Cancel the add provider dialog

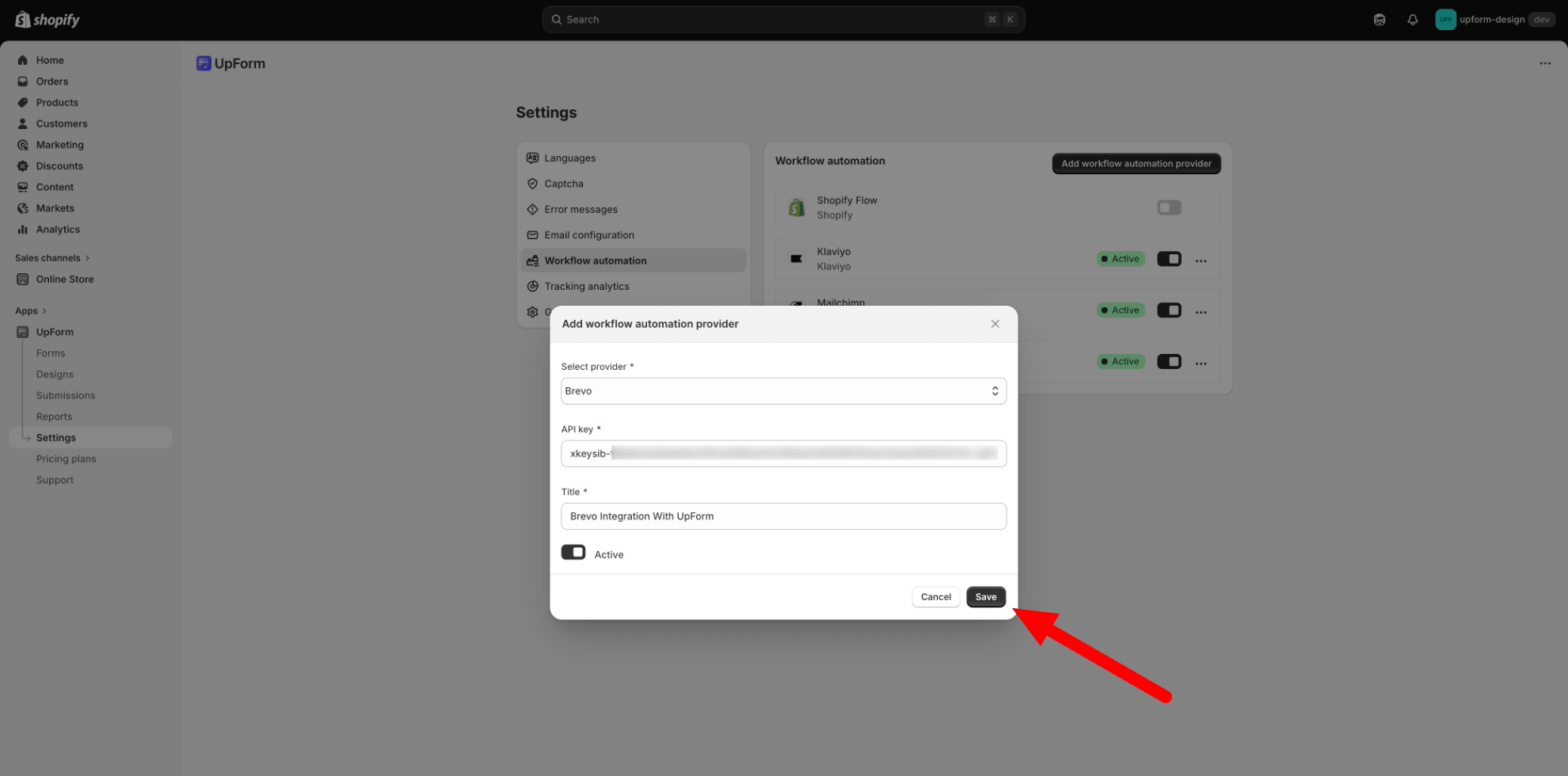(936, 597)
